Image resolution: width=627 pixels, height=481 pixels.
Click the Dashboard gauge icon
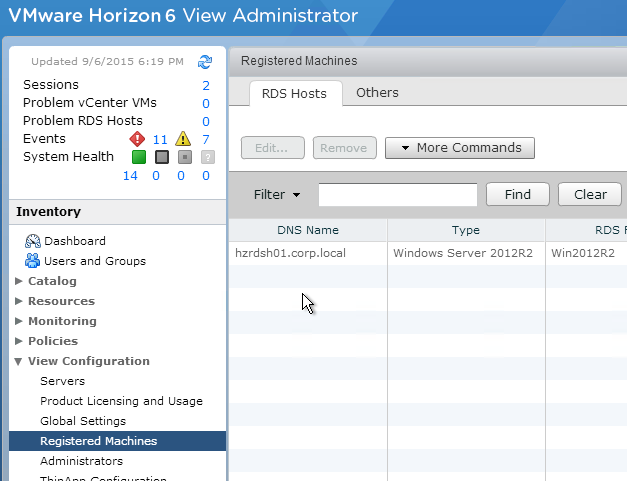click(33, 241)
